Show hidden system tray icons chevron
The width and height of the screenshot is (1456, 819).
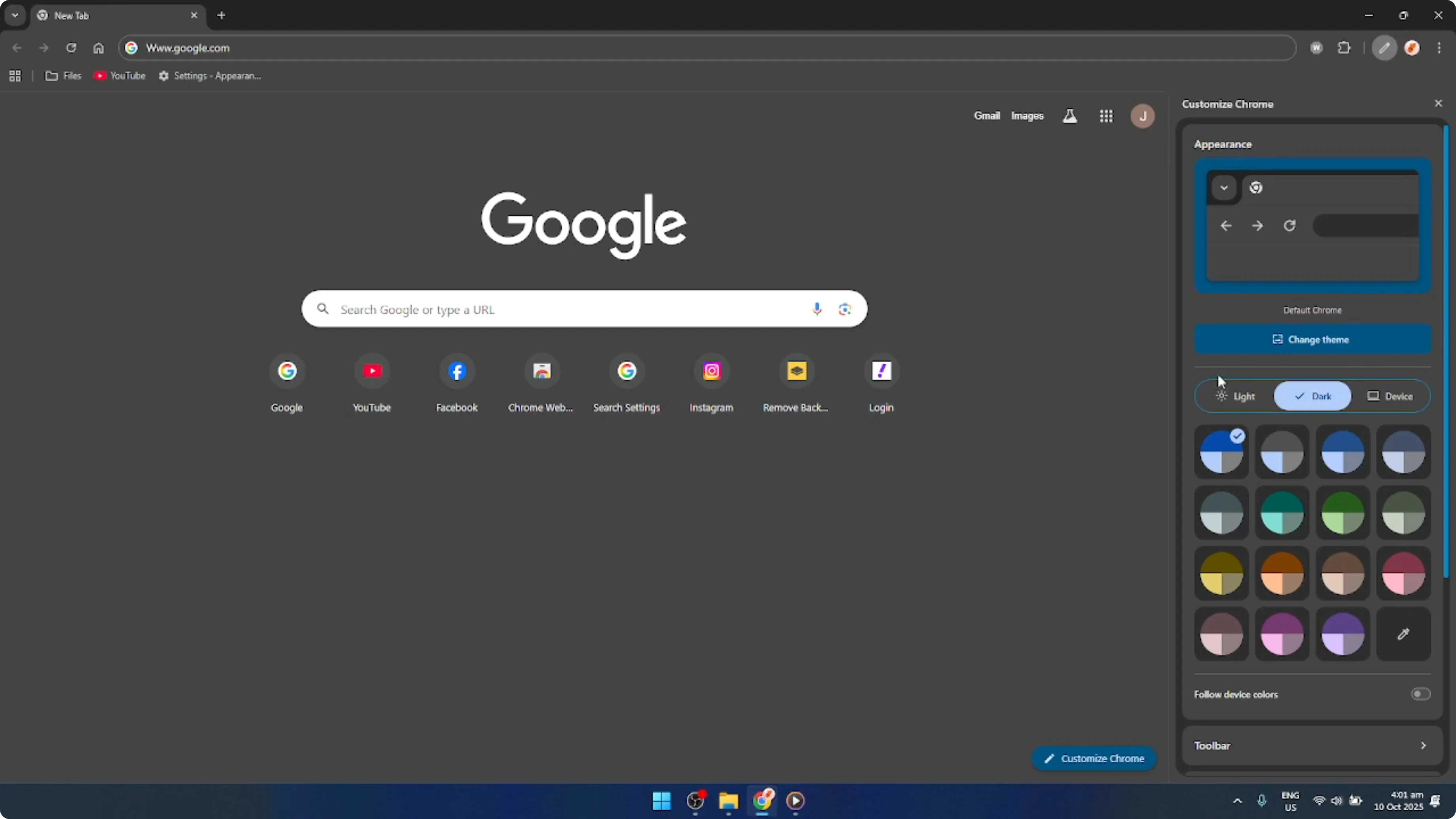point(1237,801)
